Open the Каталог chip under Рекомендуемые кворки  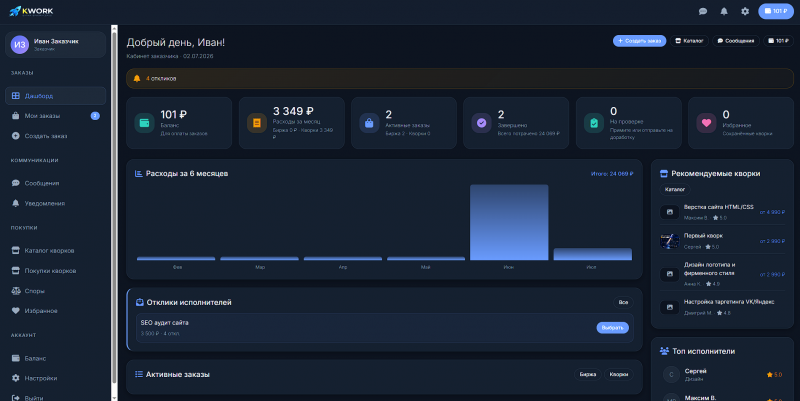coord(674,189)
